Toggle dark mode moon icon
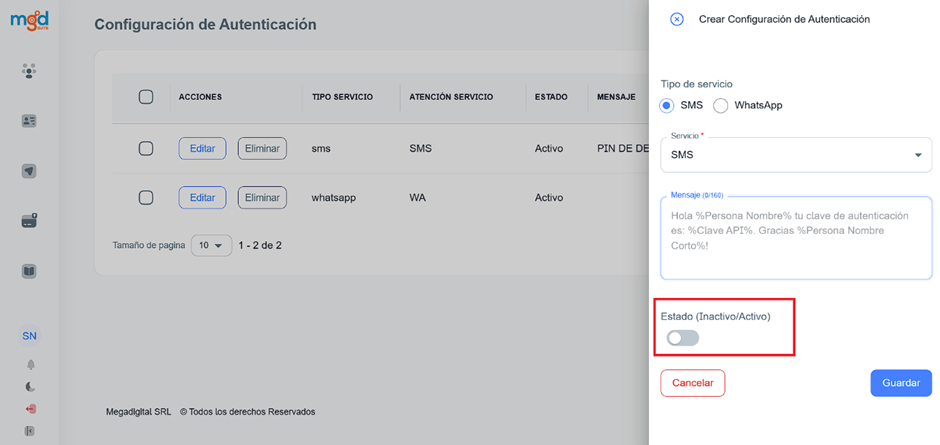 tap(29, 387)
